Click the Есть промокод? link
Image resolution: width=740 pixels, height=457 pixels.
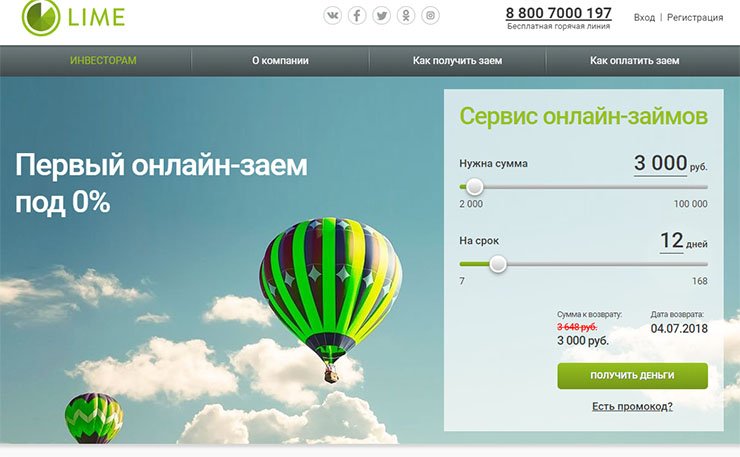coord(632,406)
